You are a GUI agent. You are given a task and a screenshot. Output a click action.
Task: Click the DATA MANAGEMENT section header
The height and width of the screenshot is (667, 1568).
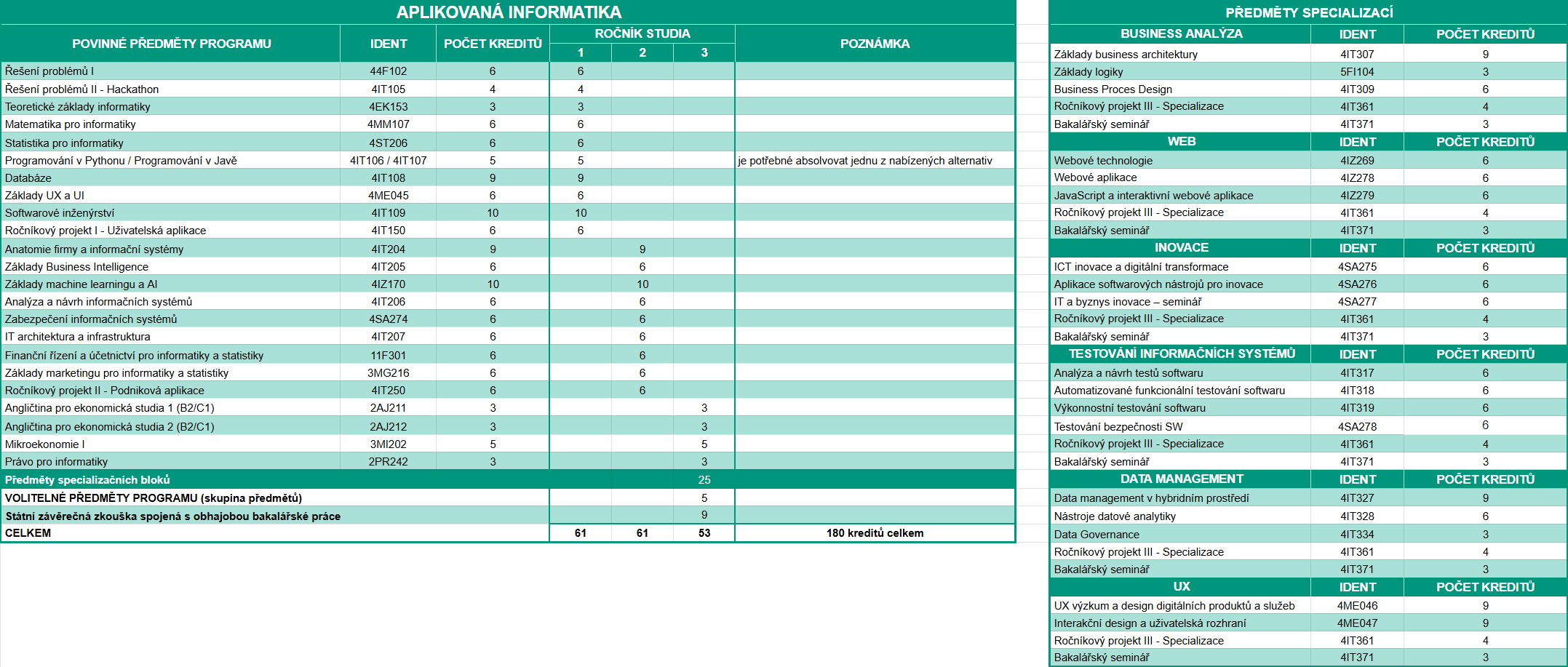[x=1181, y=479]
